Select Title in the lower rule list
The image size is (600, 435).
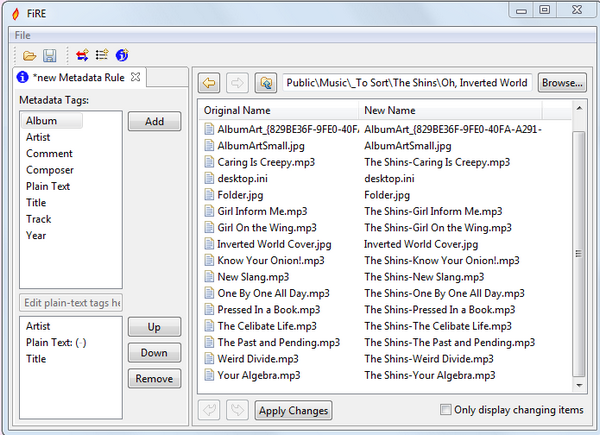coord(36,359)
